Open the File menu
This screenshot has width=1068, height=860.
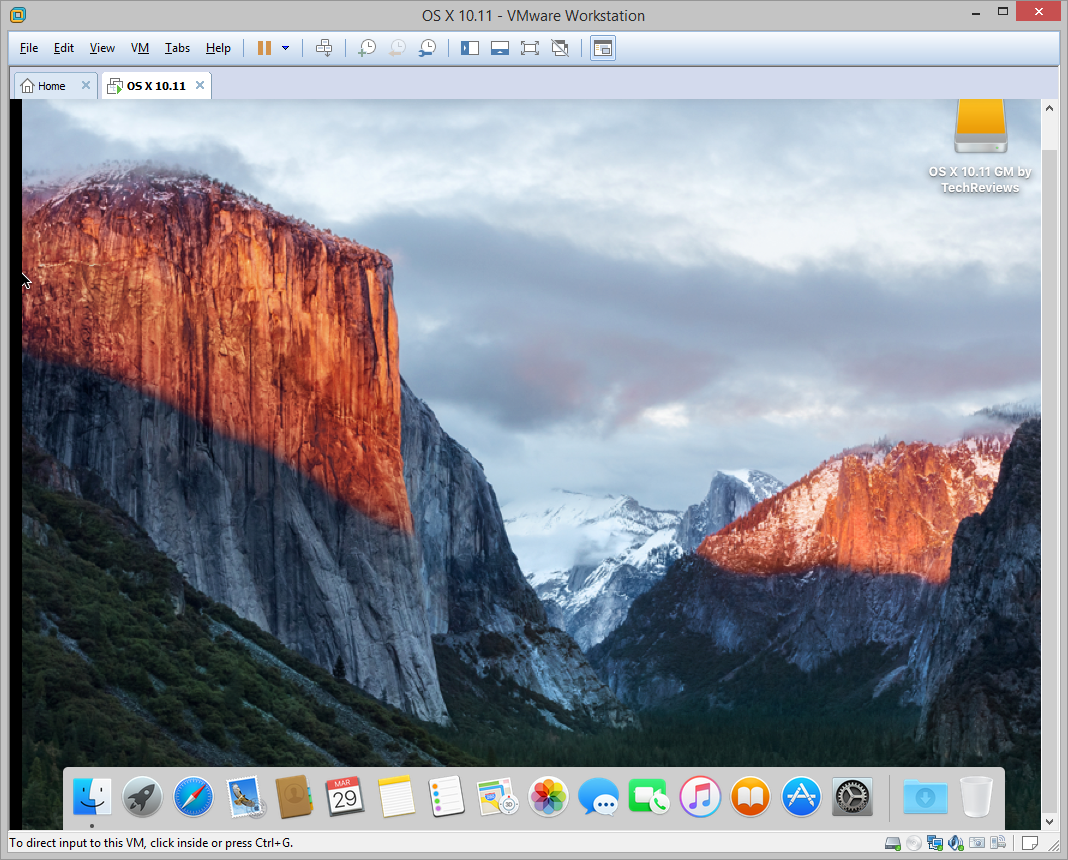tap(29, 48)
